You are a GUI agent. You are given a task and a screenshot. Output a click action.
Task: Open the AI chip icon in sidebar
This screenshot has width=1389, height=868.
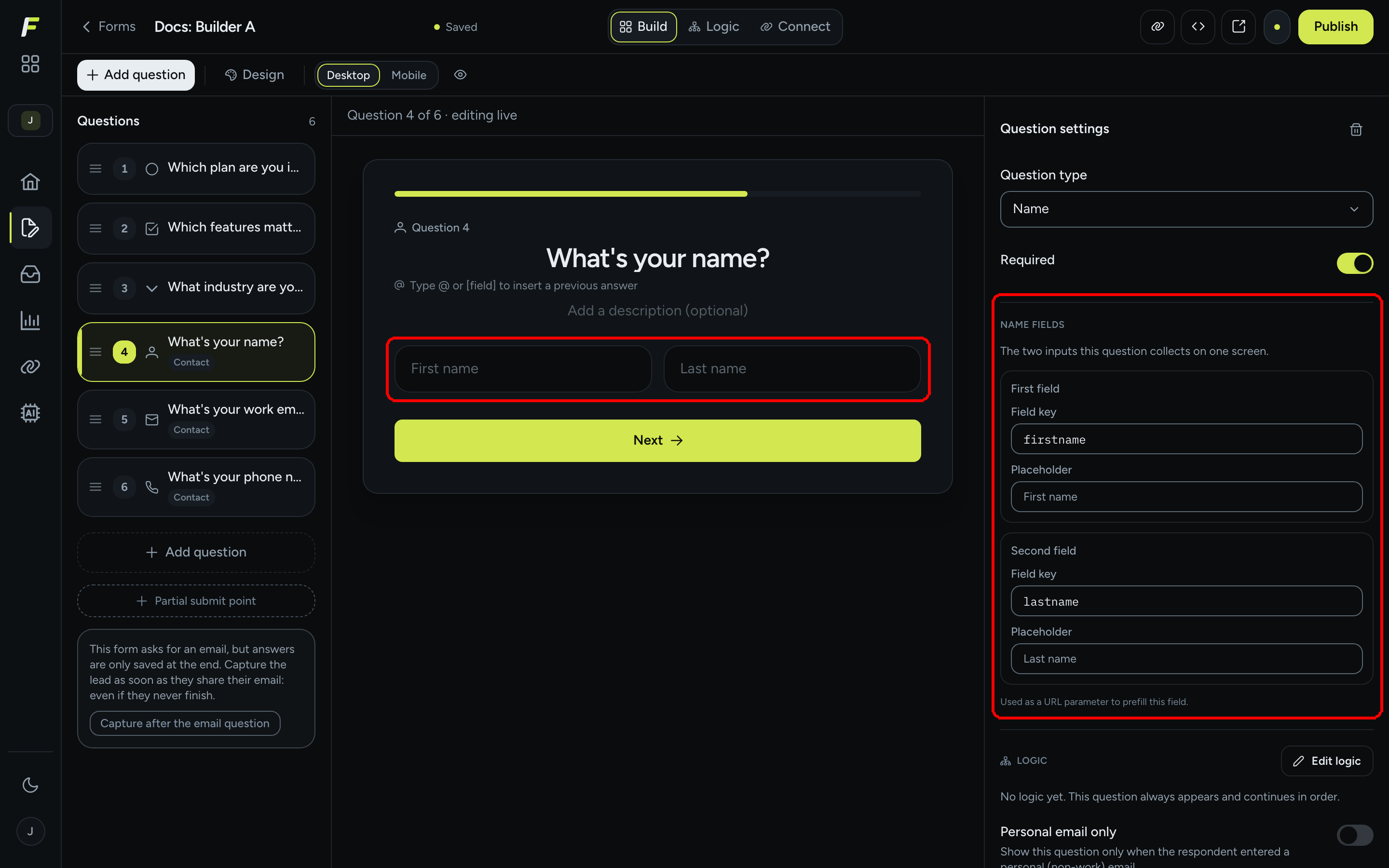30,413
